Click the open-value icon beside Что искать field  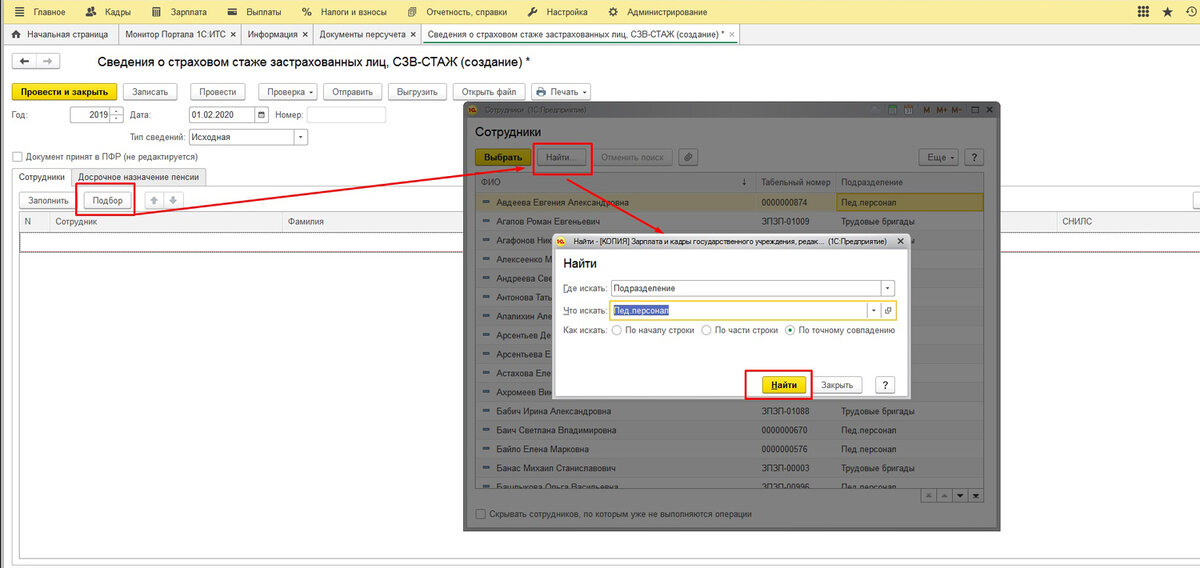(888, 311)
